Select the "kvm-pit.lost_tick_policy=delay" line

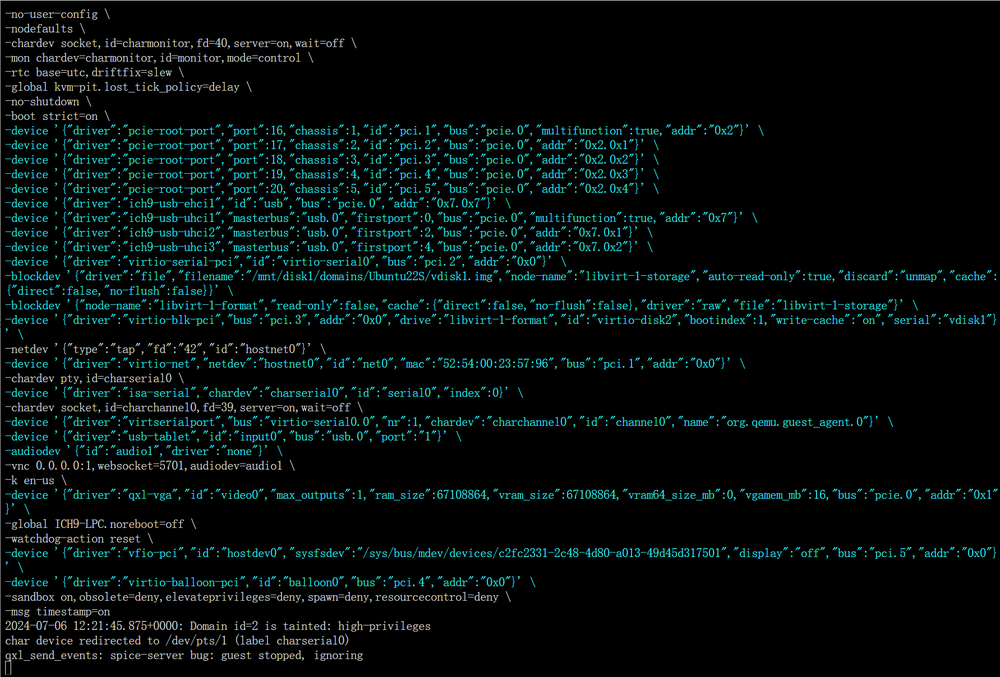[x=128, y=87]
